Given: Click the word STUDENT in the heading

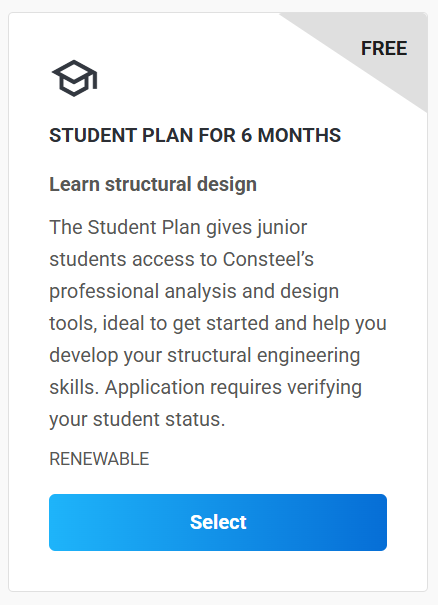Looking at the screenshot, I should [x=93, y=135].
